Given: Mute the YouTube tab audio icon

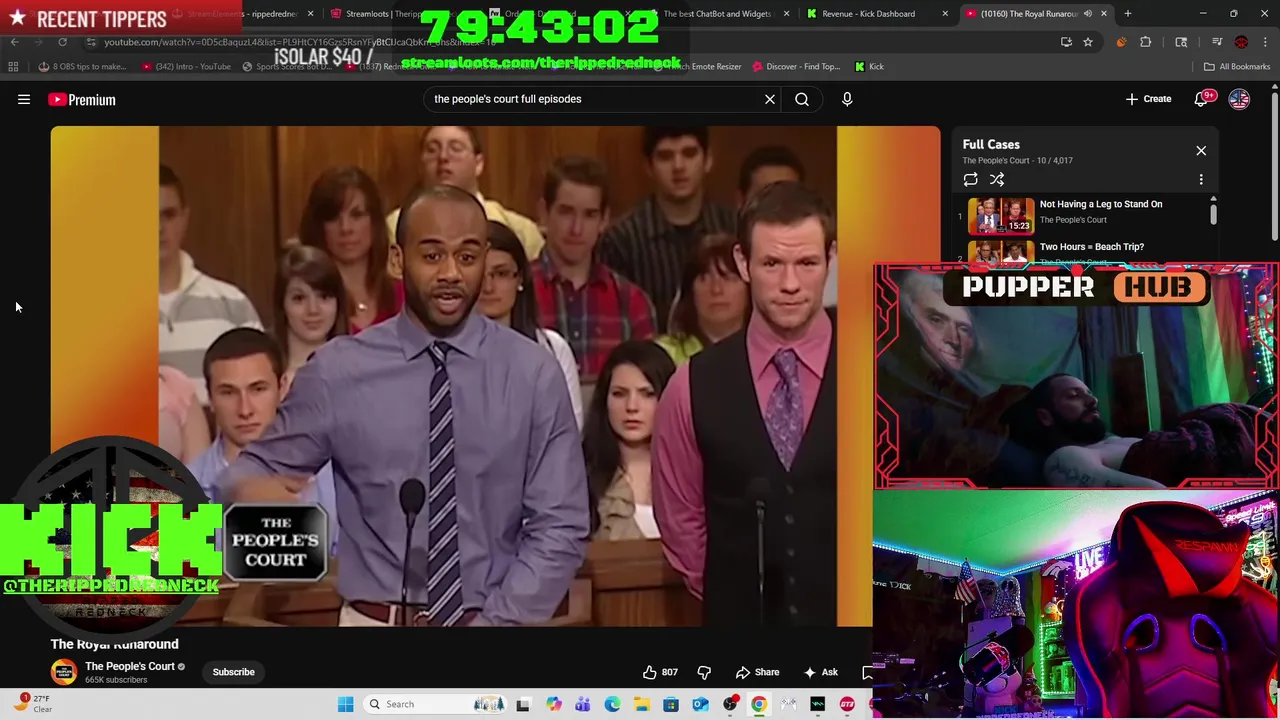Looking at the screenshot, I should pyautogui.click(x=1087, y=14).
